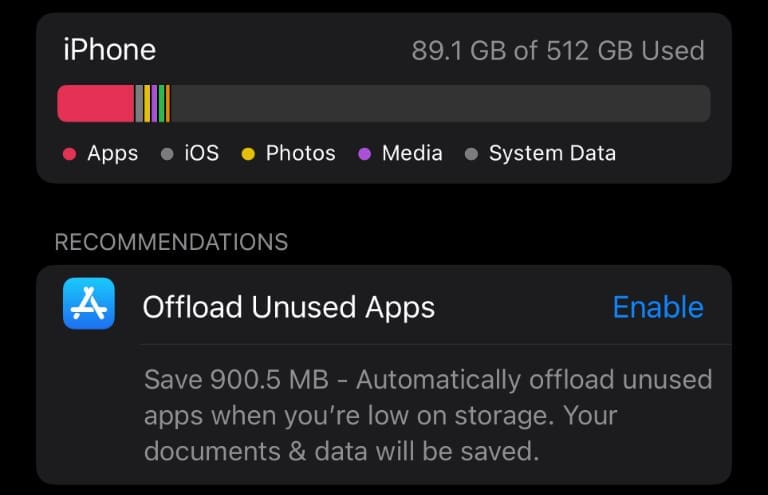The image size is (768, 495).
Task: Click the red Apps segment in storage bar
Action: click(x=96, y=103)
